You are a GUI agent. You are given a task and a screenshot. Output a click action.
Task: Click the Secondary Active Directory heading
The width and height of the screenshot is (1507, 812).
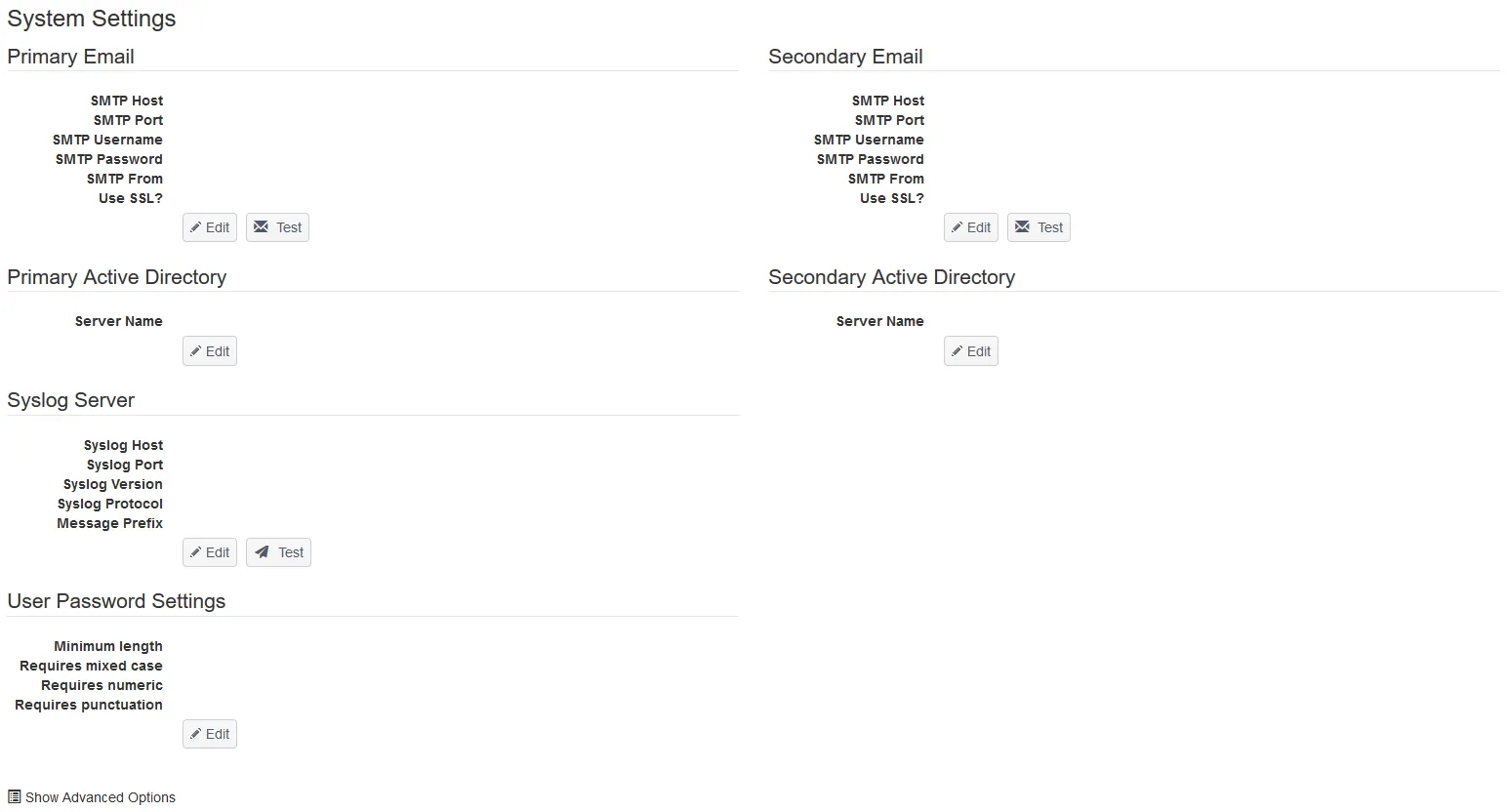pyautogui.click(x=891, y=277)
